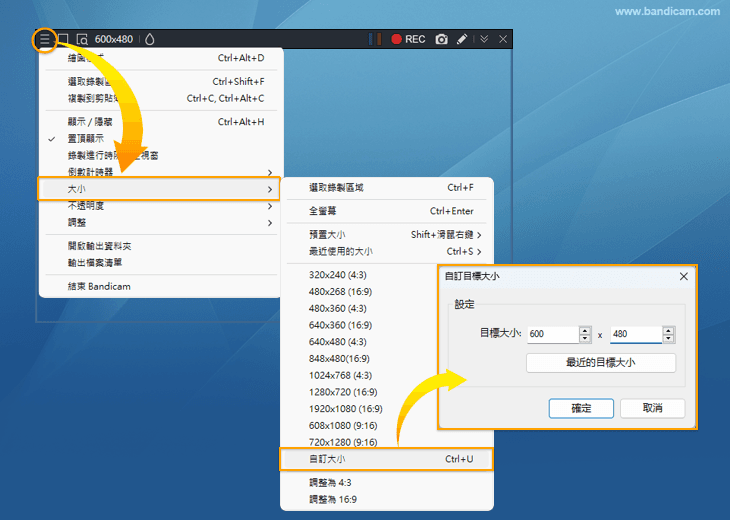Click the height field showing 480

[636, 334]
